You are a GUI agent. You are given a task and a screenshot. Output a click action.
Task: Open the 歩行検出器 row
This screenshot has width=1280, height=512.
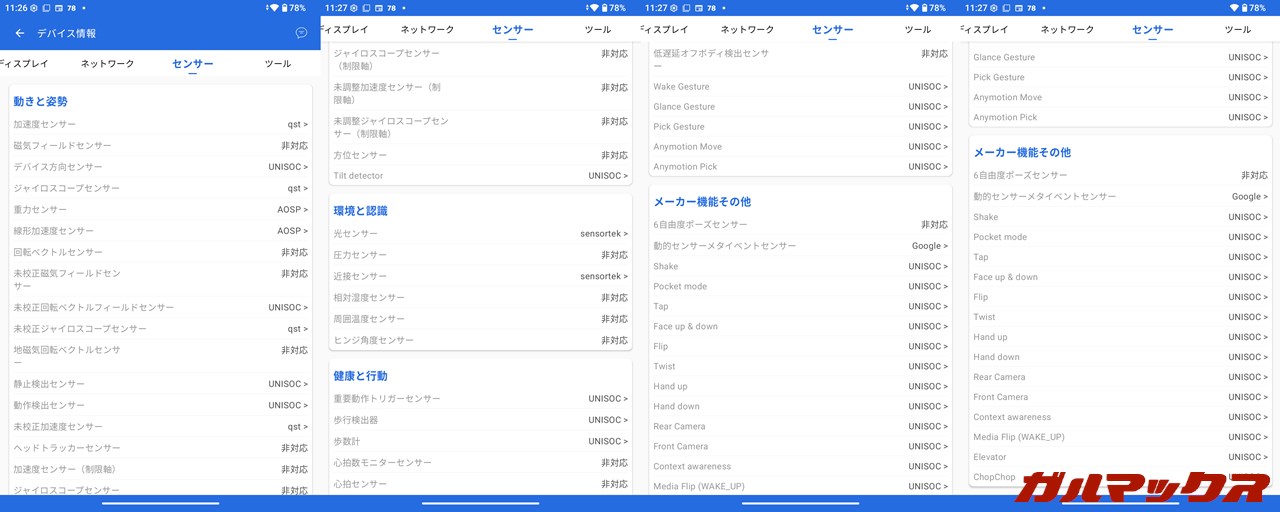[480, 420]
